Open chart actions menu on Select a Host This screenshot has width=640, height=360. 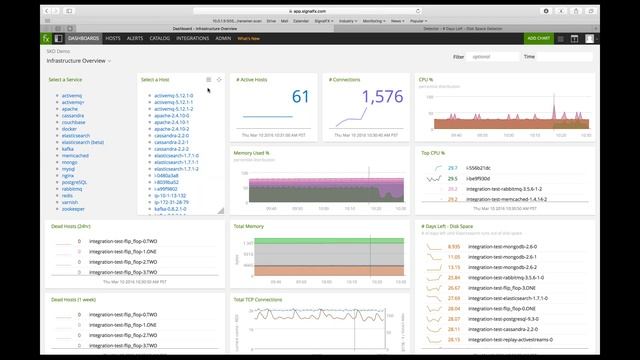point(209,80)
